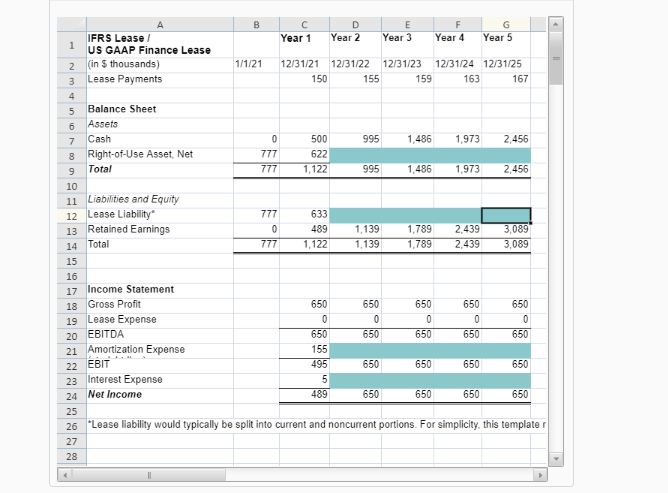Select assets Total value 1,122 in row 9
The width and height of the screenshot is (668, 493).
pos(304,170)
